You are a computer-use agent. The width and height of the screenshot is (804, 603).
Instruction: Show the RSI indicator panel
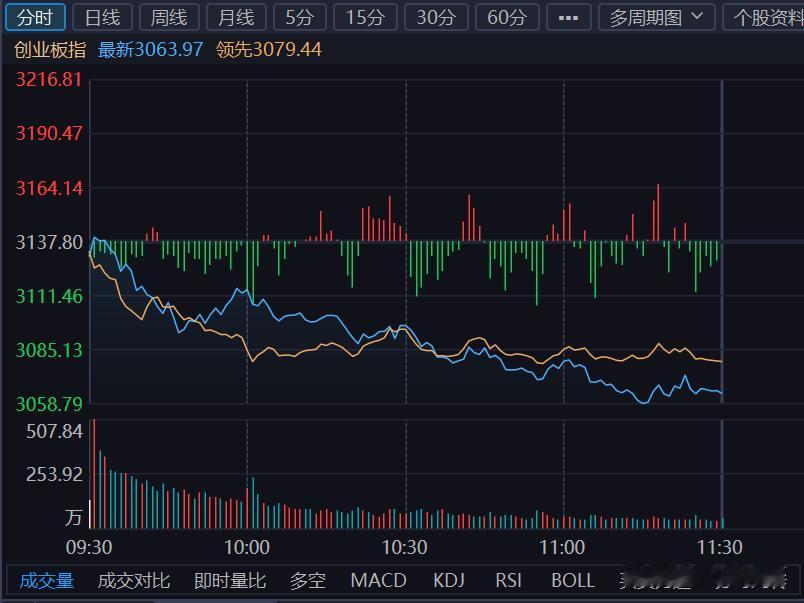(x=508, y=580)
